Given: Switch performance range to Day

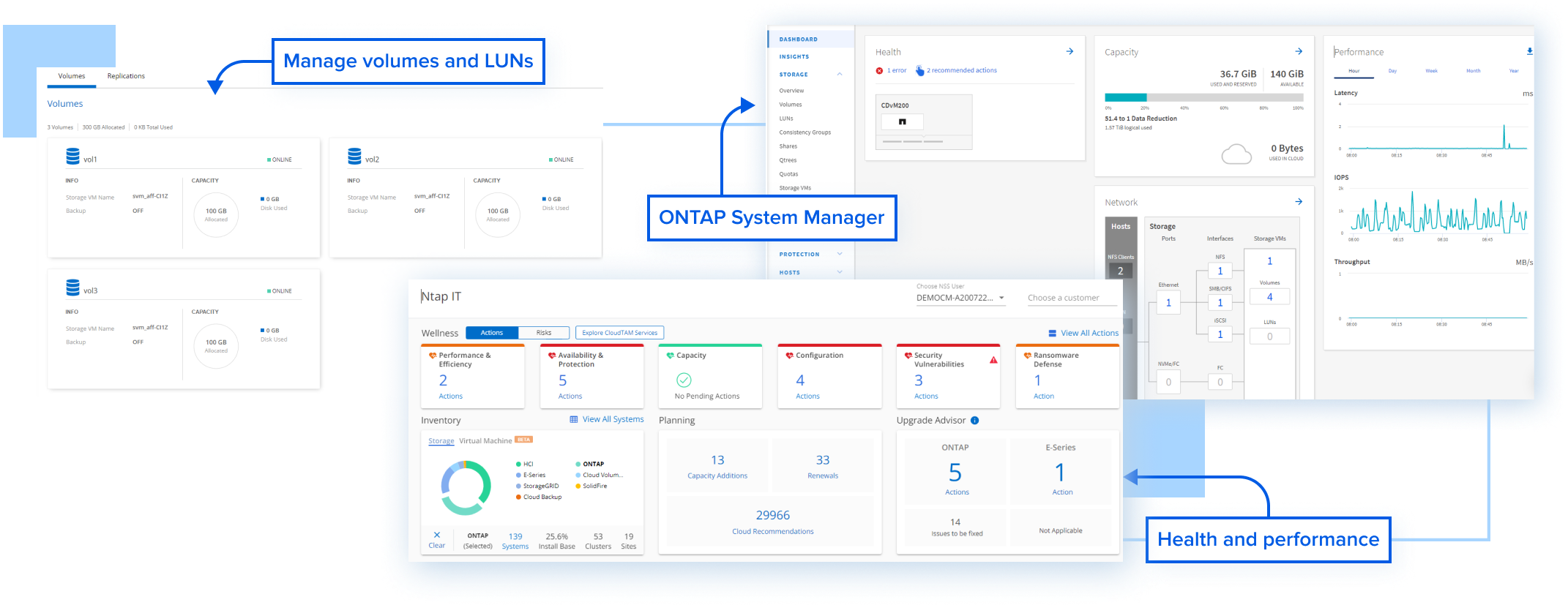Looking at the screenshot, I should coord(1392,71).
